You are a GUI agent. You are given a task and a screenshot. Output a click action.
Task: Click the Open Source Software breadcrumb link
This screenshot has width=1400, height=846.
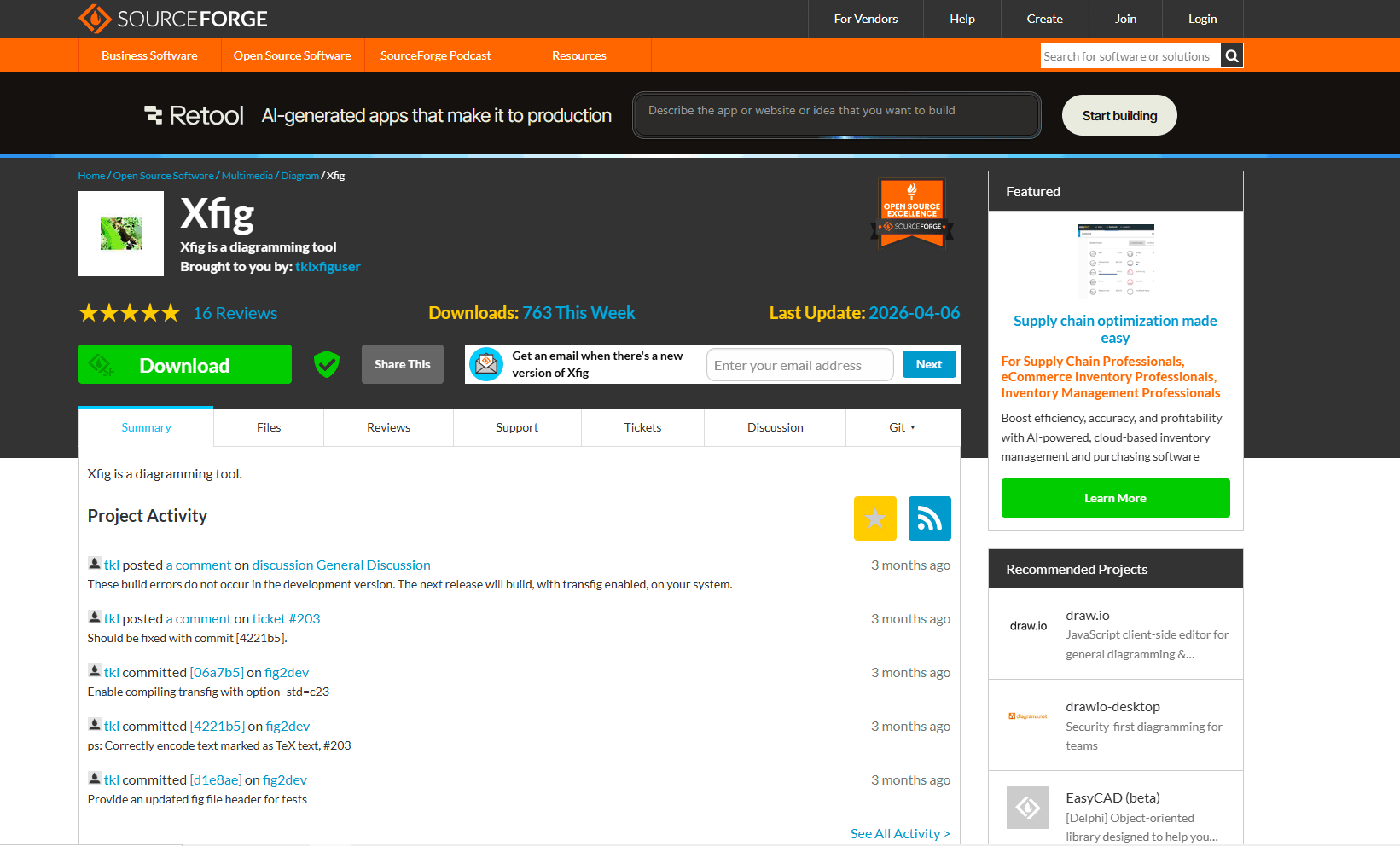[164, 176]
